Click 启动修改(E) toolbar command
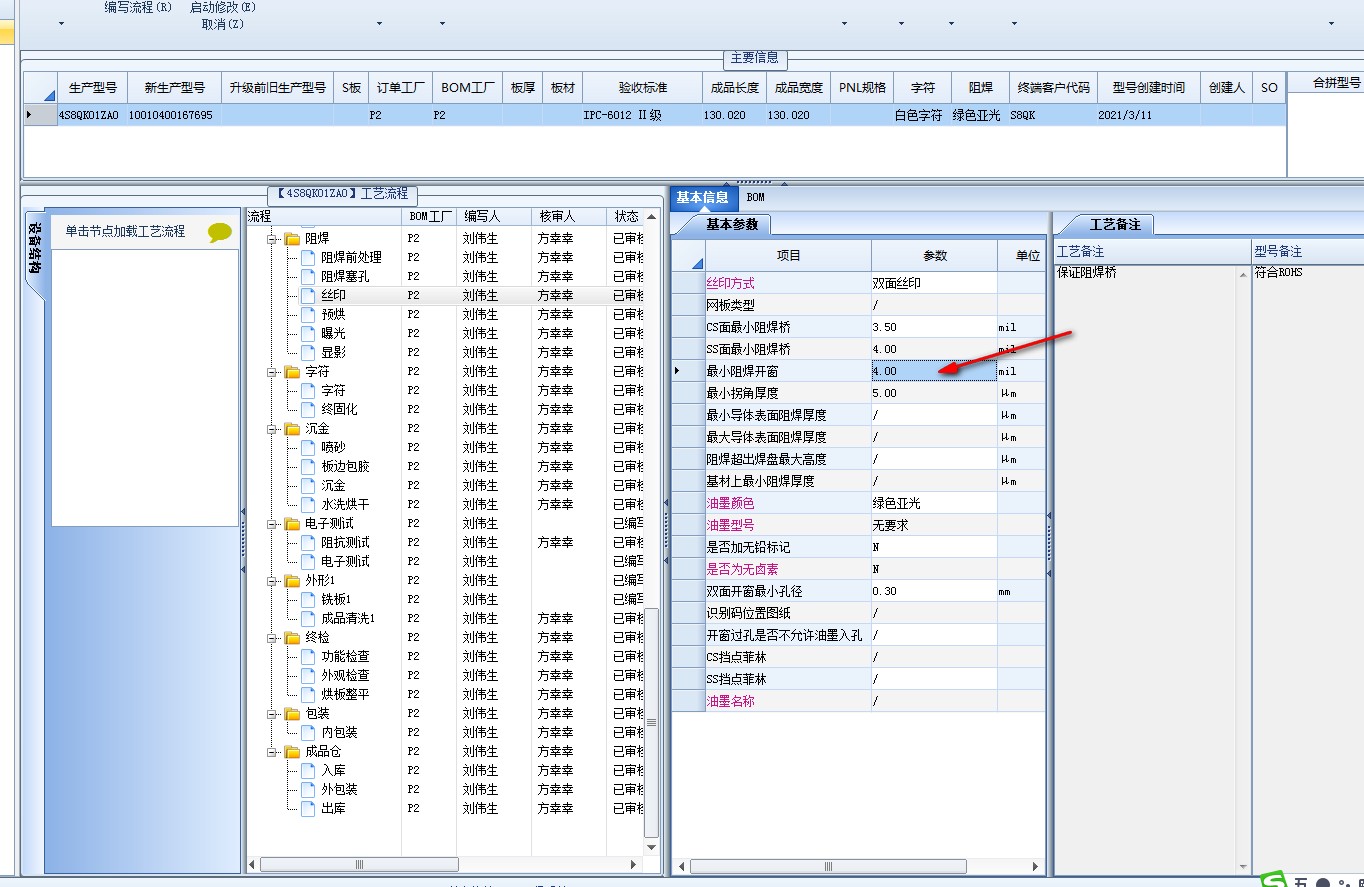Image resolution: width=1364 pixels, height=887 pixels. (223, 7)
